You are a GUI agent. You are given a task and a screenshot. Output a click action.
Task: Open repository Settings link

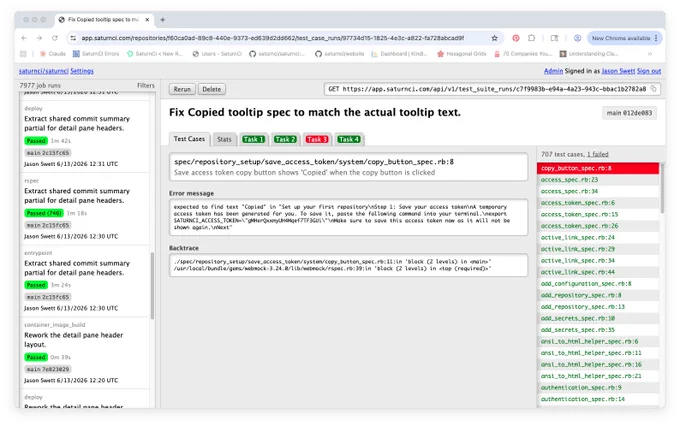[x=82, y=71]
